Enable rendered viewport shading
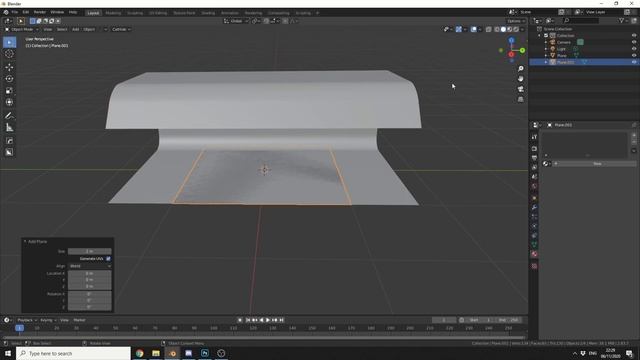The width and height of the screenshot is (640, 360). point(516,29)
